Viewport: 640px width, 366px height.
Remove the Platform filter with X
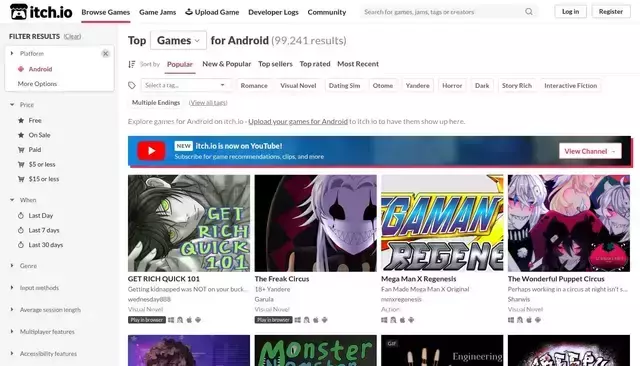click(x=105, y=53)
